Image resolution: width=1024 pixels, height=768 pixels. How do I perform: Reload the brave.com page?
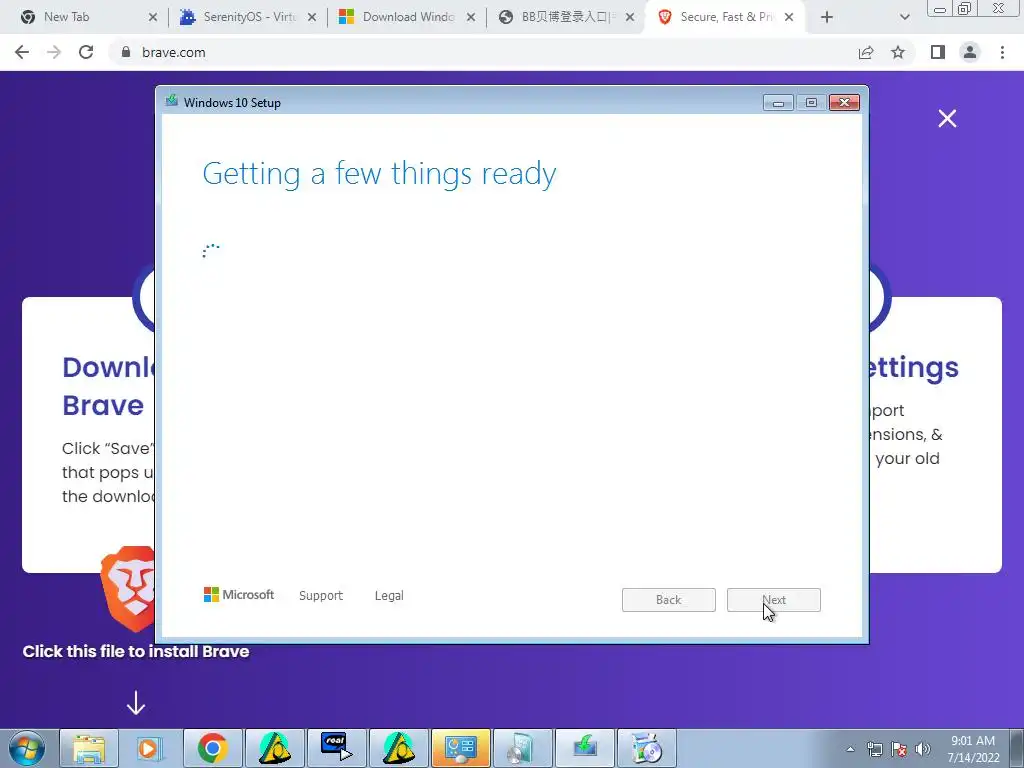pyautogui.click(x=86, y=52)
